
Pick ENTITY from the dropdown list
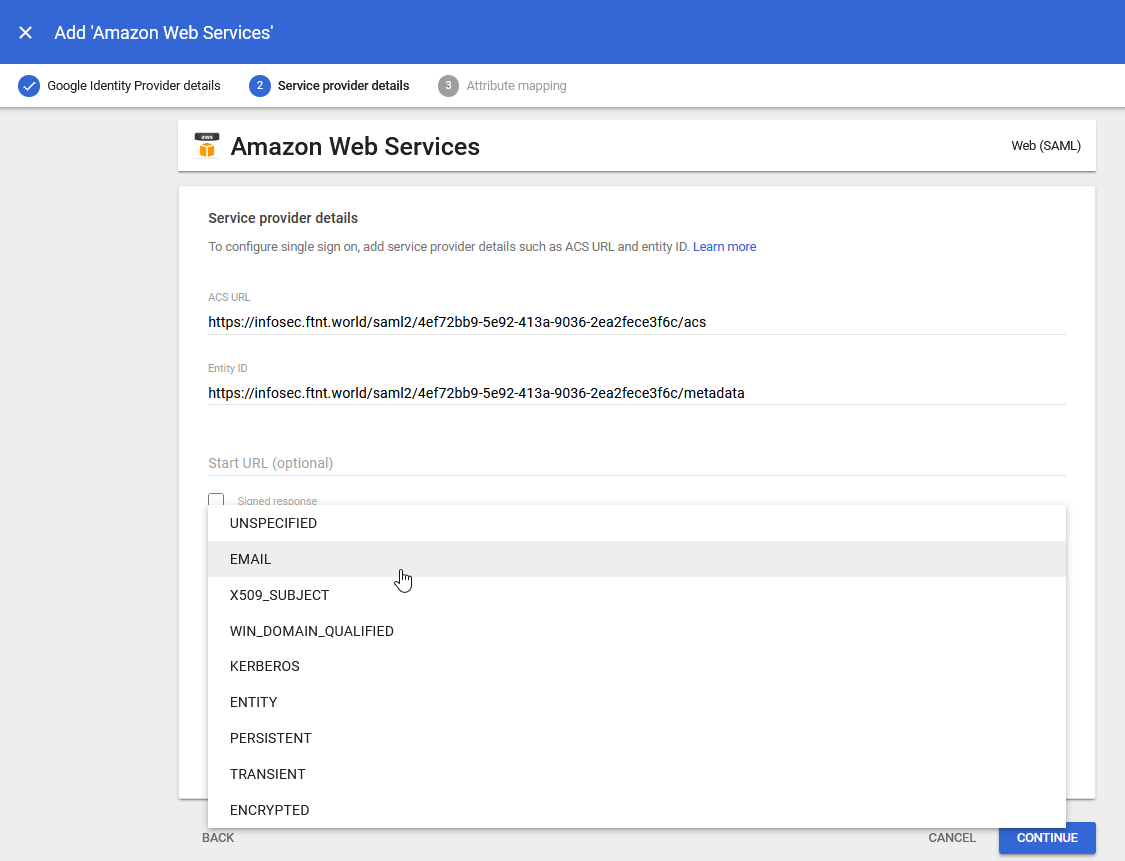[x=636, y=702]
